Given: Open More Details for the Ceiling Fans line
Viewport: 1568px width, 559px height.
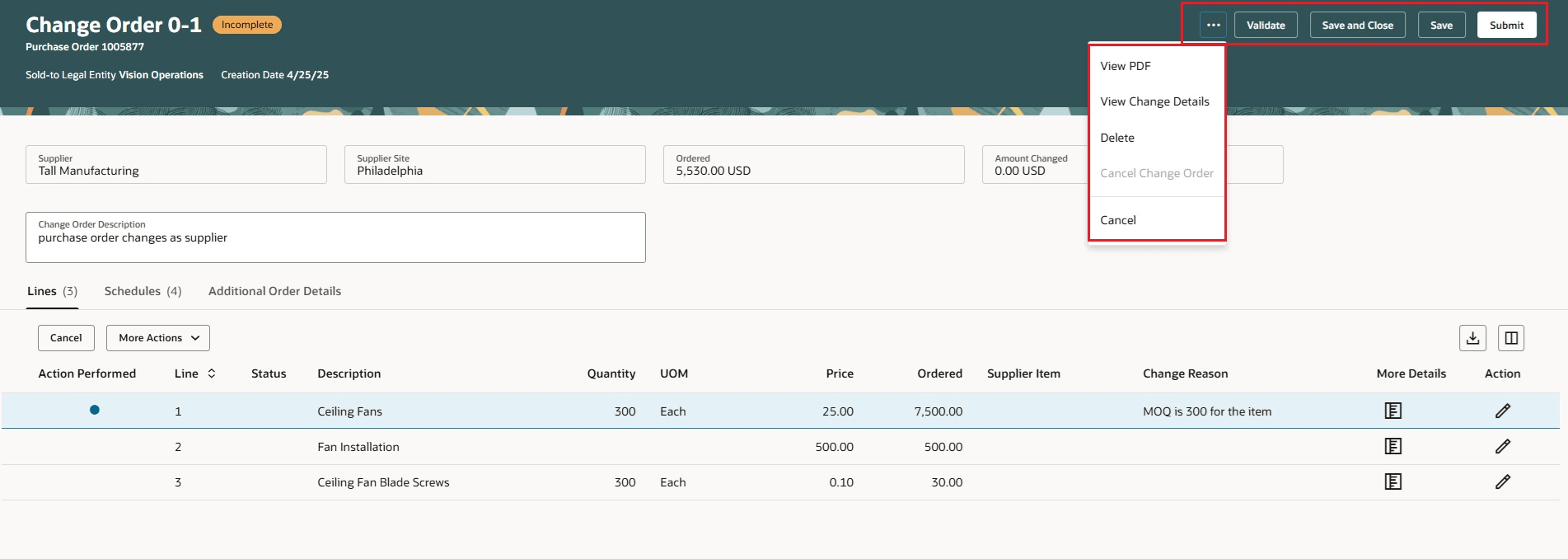Looking at the screenshot, I should pyautogui.click(x=1393, y=411).
